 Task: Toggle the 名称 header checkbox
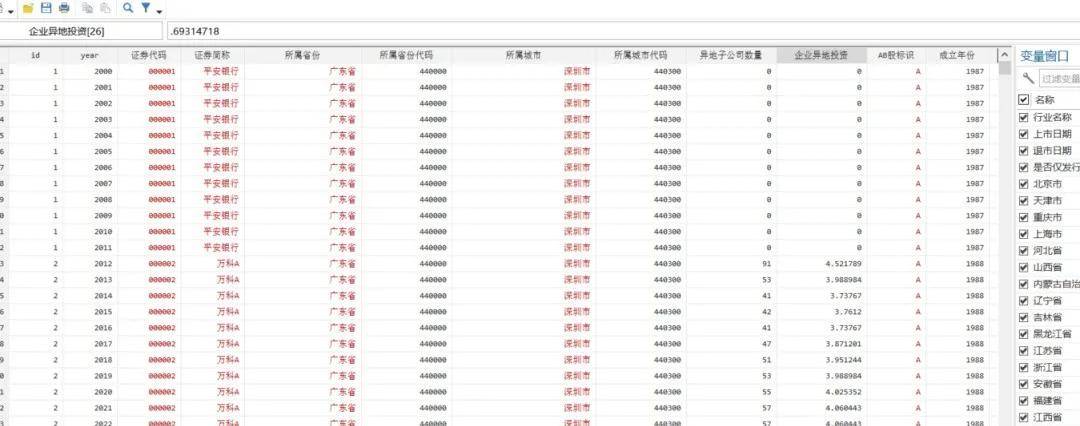coord(1024,100)
